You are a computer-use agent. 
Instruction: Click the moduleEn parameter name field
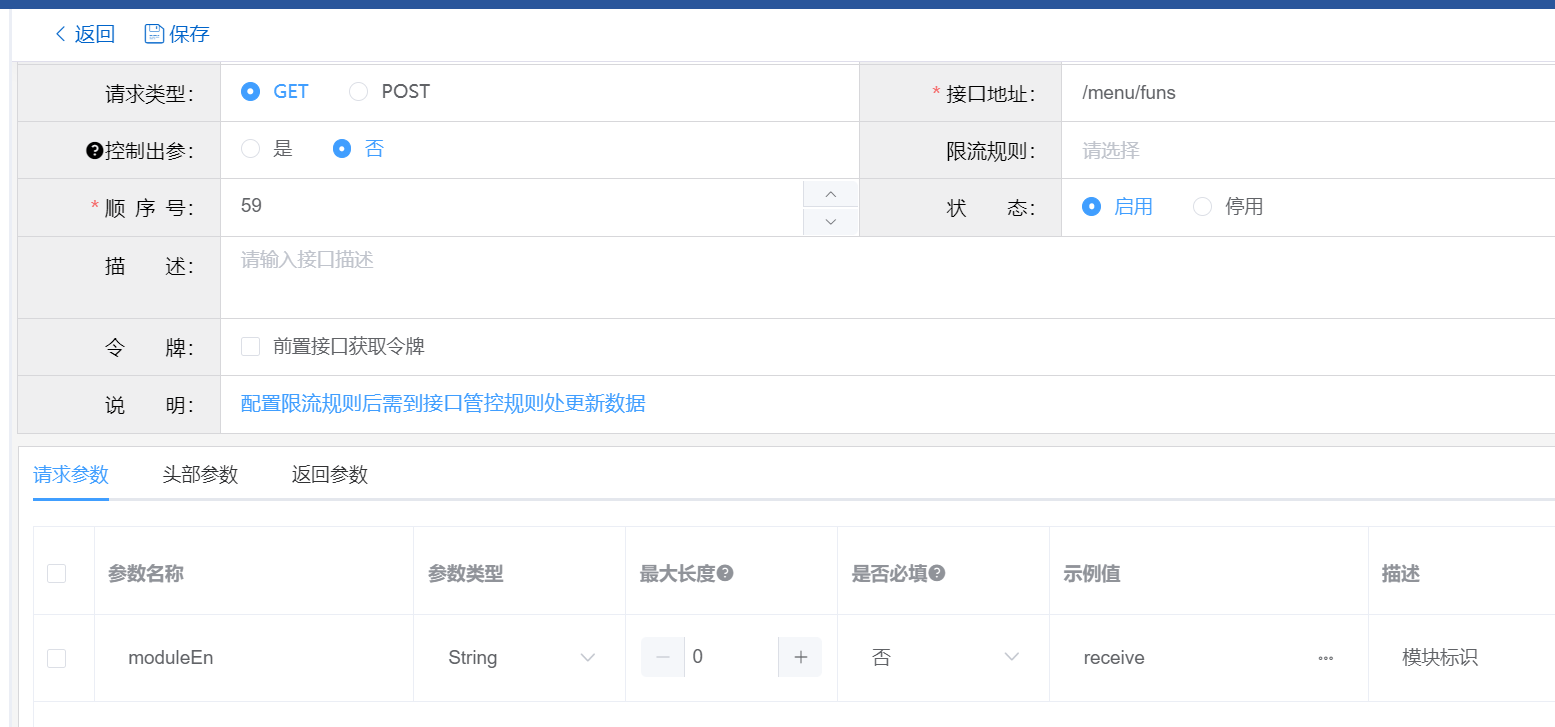click(254, 657)
